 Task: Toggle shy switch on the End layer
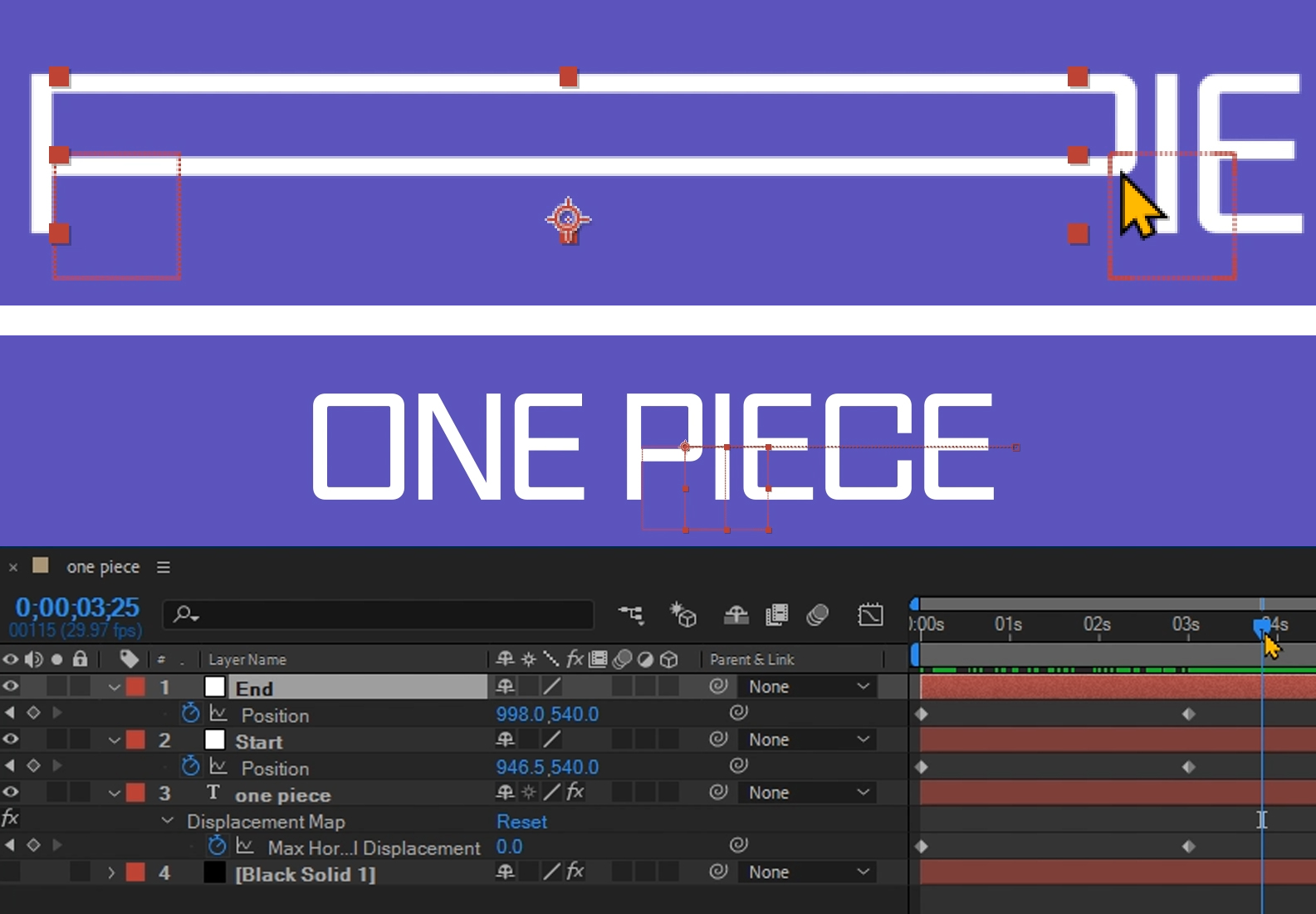505,687
